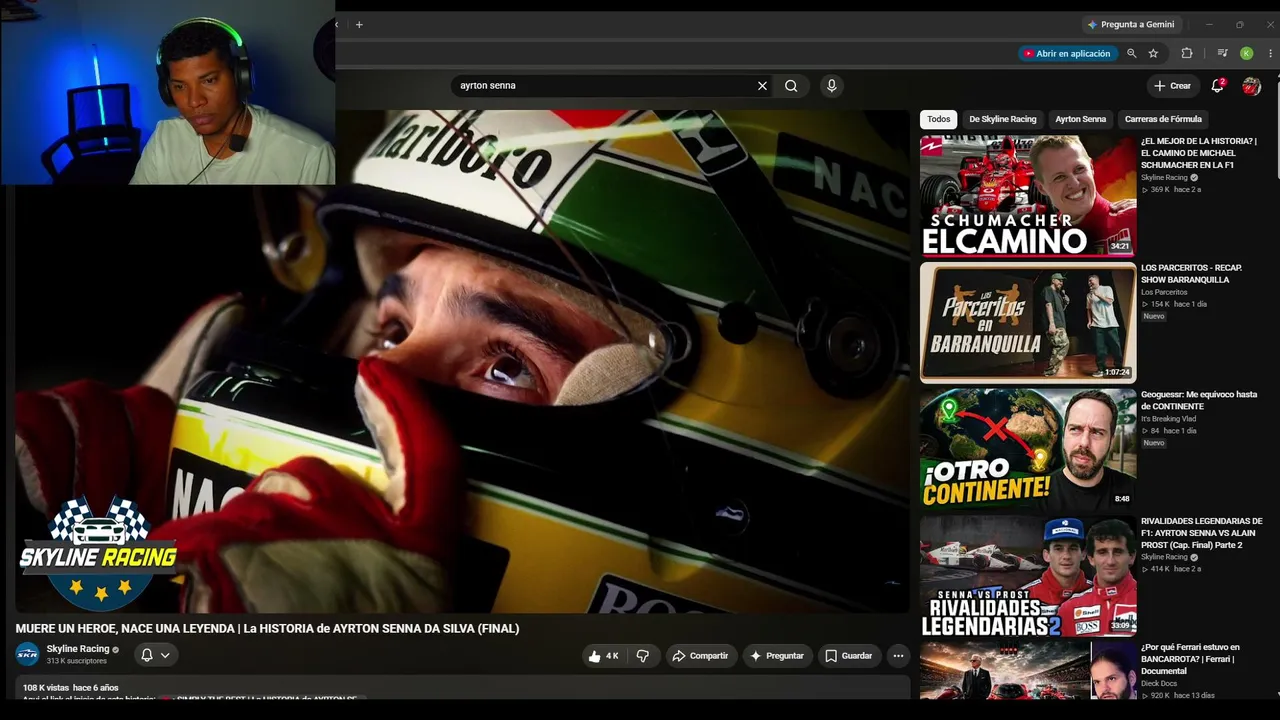Viewport: 1280px width, 720px height.
Task: Open the YouTube account avatar menu
Action: coord(1251,86)
